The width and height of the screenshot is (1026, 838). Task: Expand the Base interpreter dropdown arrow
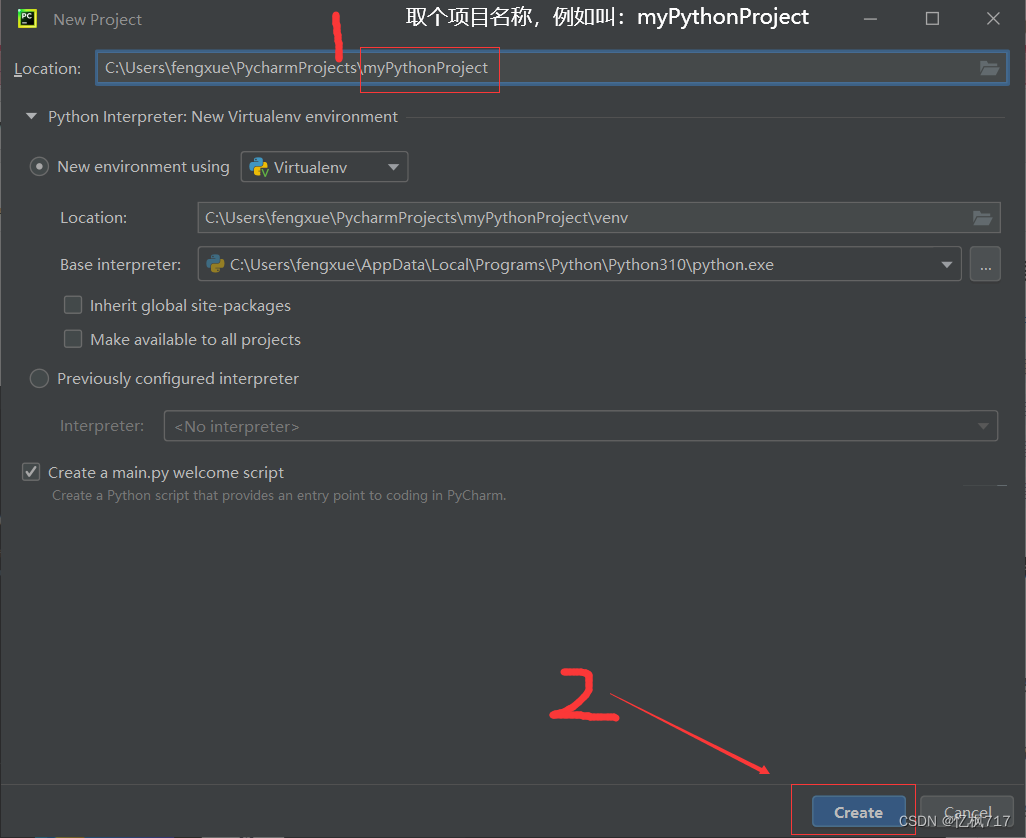tap(946, 264)
